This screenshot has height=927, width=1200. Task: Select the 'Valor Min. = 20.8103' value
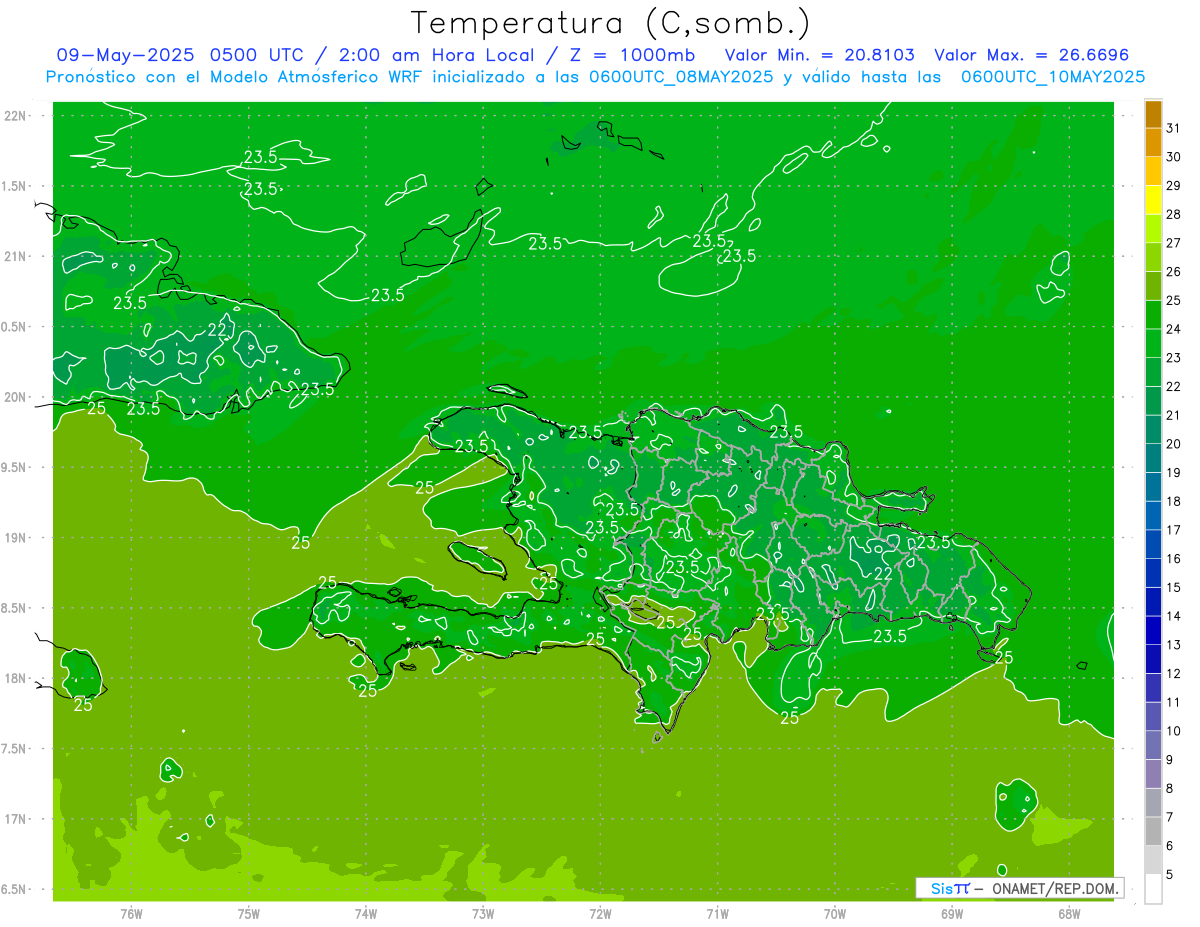click(x=819, y=55)
